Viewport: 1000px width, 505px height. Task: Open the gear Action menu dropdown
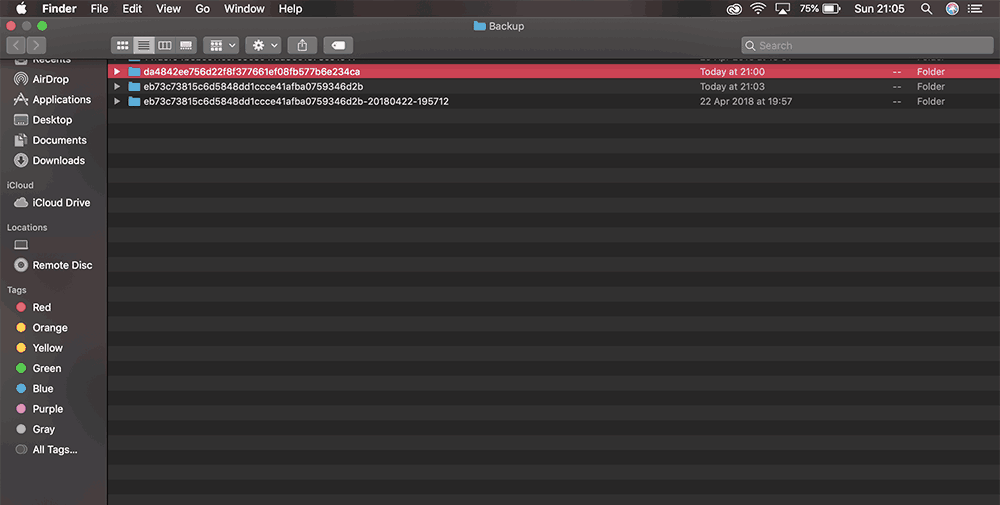pyautogui.click(x=263, y=45)
